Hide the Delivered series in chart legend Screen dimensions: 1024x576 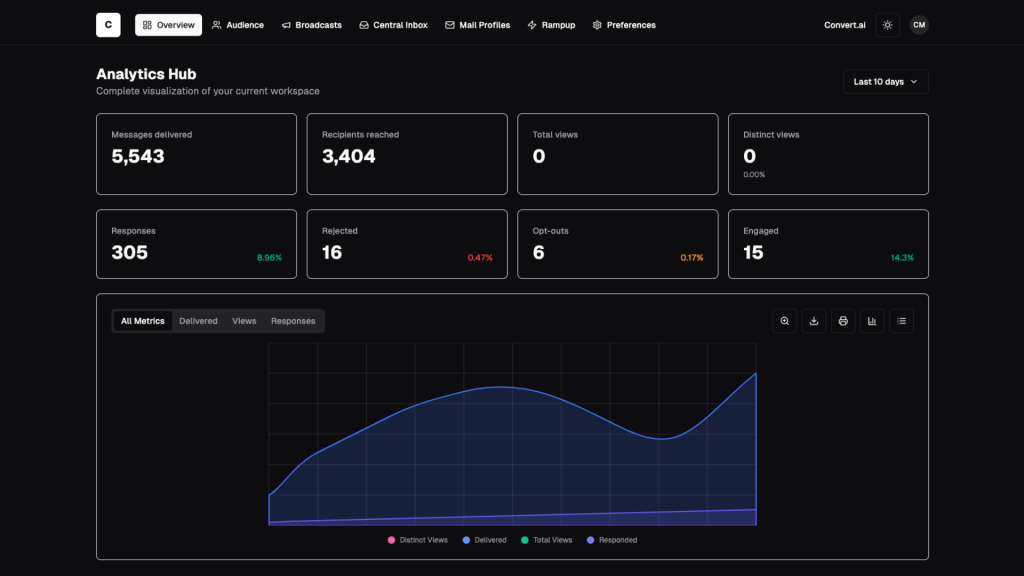(484, 540)
